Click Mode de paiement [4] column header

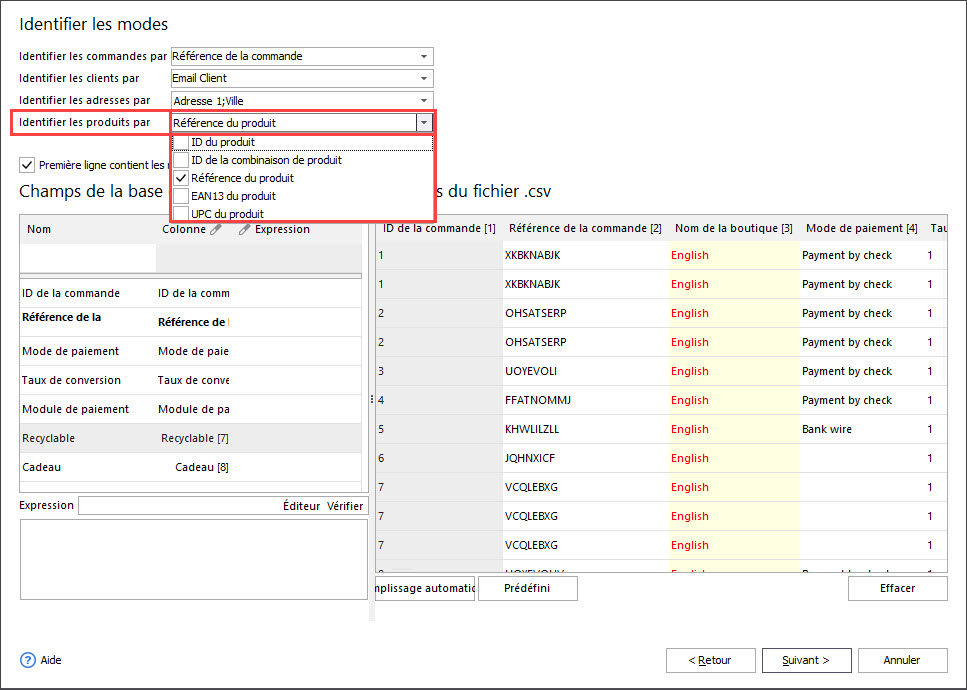862,229
